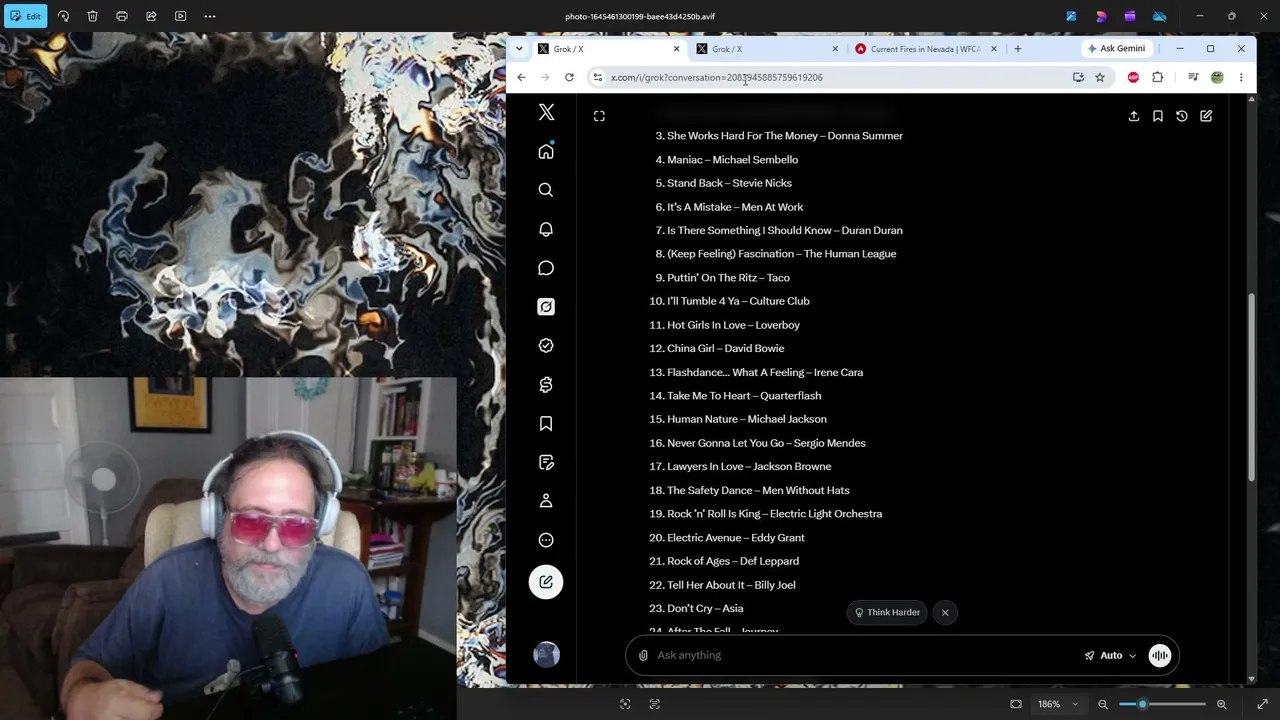Open X Notifications bell
The width and height of the screenshot is (1280, 720).
tap(546, 229)
